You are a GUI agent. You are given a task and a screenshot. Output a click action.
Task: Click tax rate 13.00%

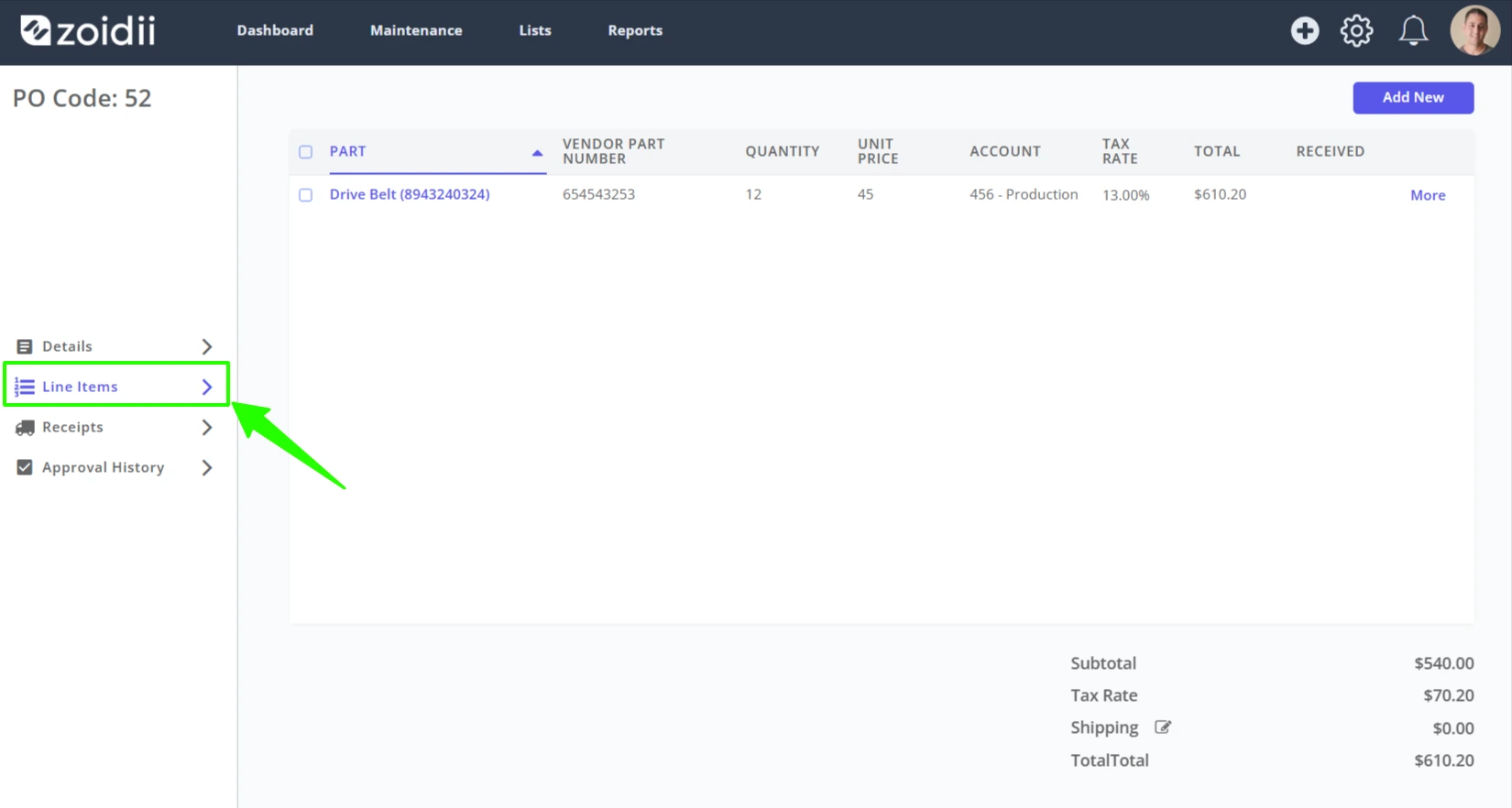[1125, 195]
